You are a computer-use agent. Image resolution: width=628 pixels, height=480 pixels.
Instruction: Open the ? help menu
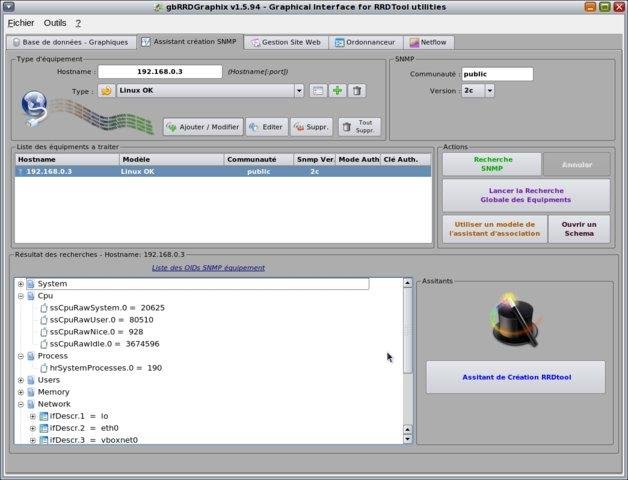click(x=78, y=24)
